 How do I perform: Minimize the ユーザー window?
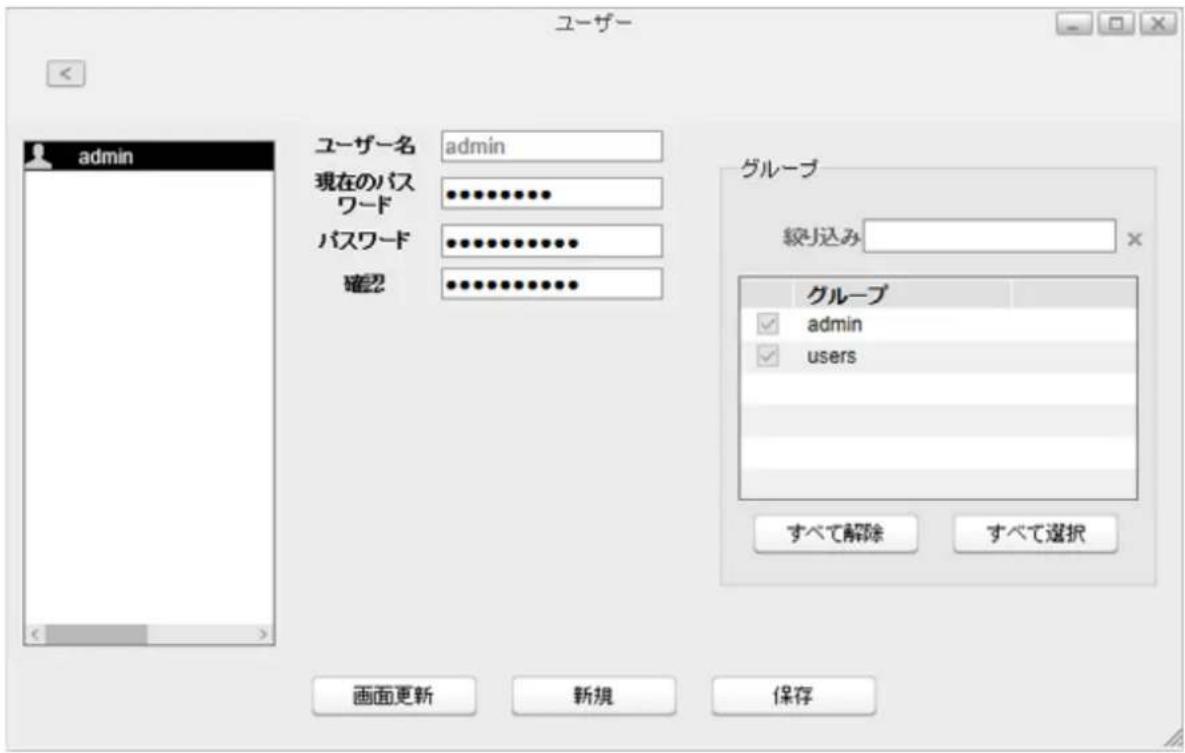1074,24
